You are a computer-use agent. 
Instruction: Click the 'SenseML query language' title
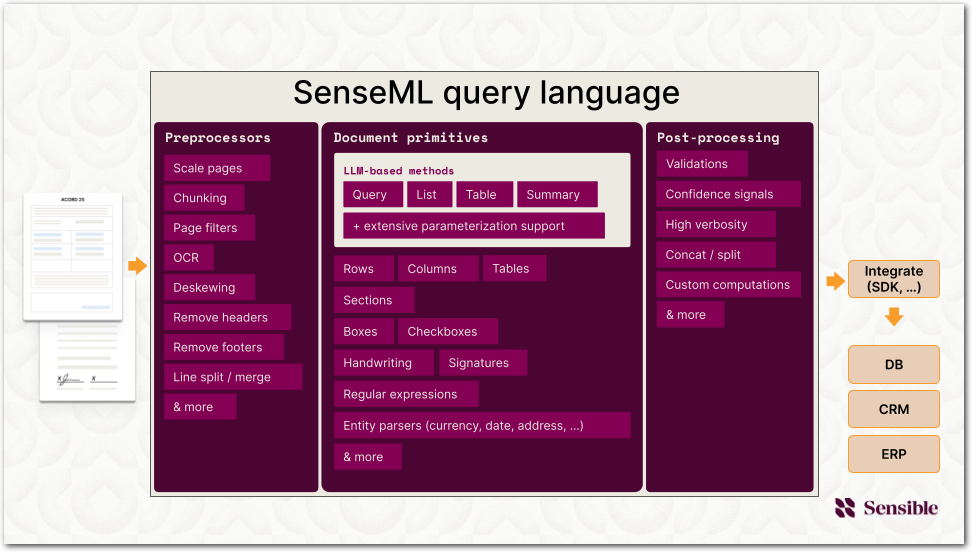(486, 93)
